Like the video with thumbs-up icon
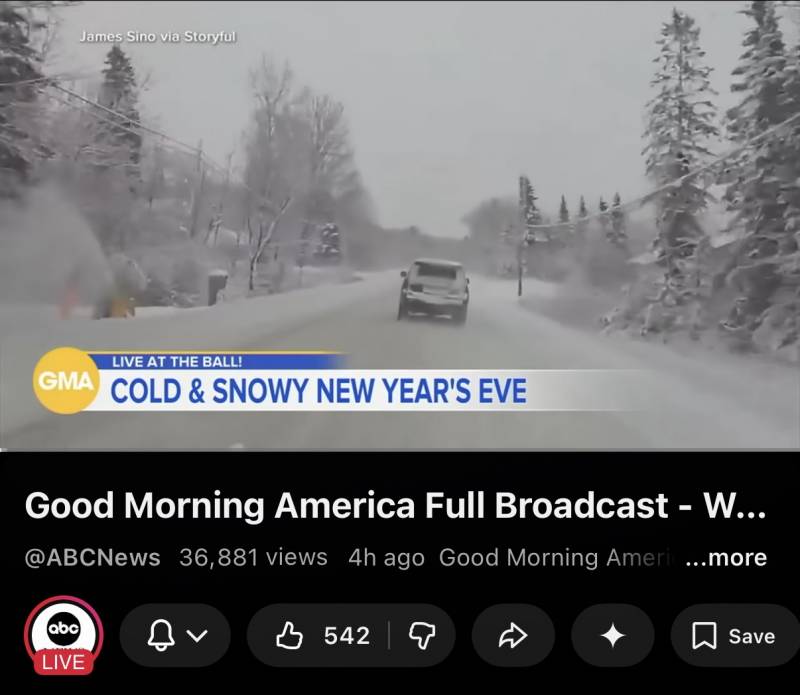Viewport: 800px width, 695px height. 289,635
